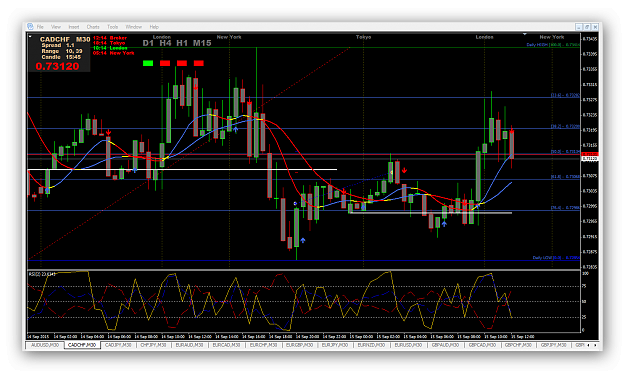Click the H4 timeframe label
The image size is (625, 373).
coord(165,43)
